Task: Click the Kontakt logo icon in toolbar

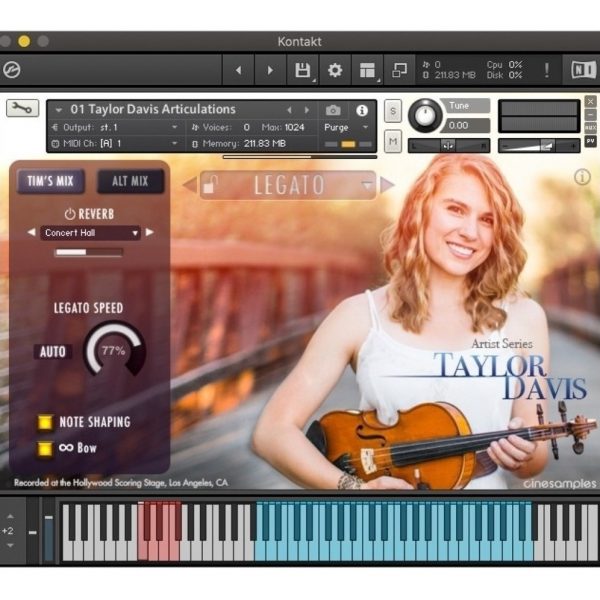Action: point(11,70)
